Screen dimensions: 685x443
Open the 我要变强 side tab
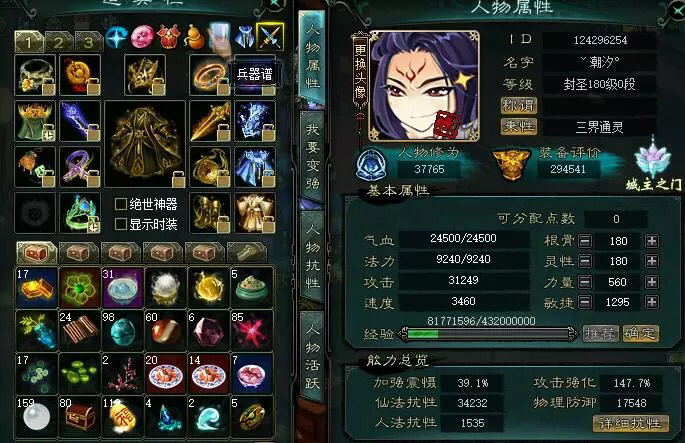click(312, 156)
